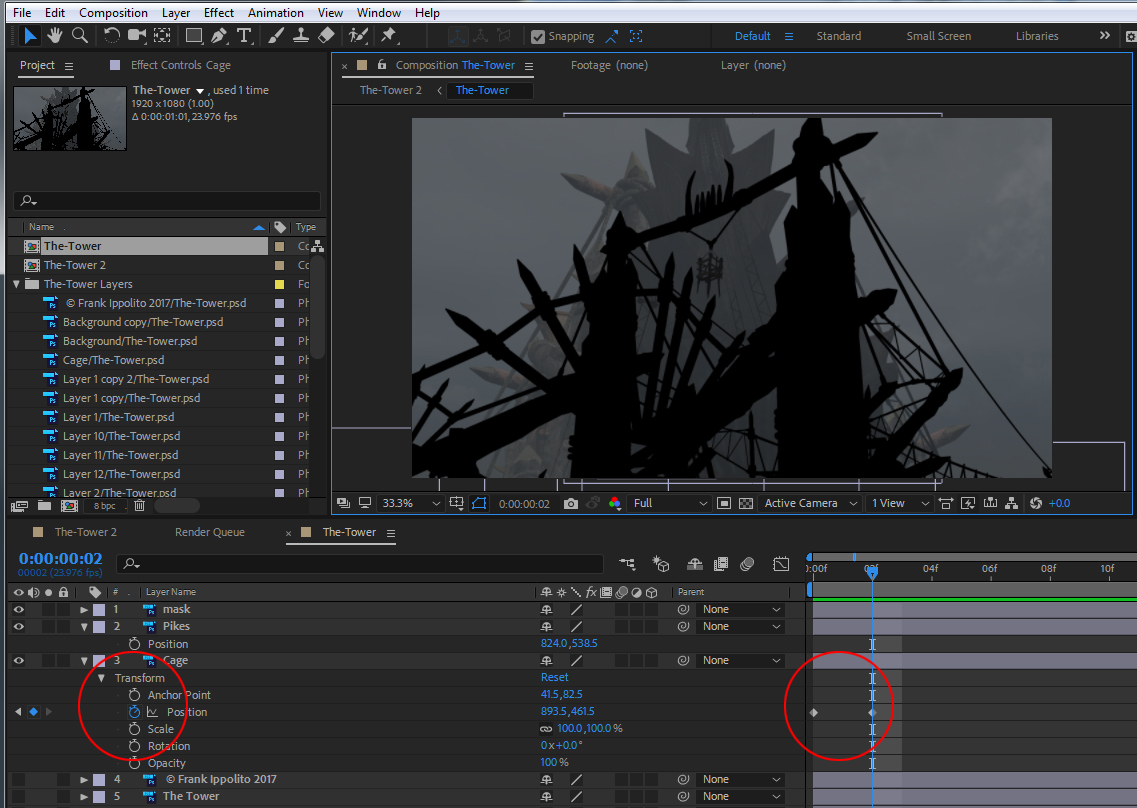Viewport: 1137px width, 808px height.
Task: Select the Hand tool
Action: pos(55,36)
